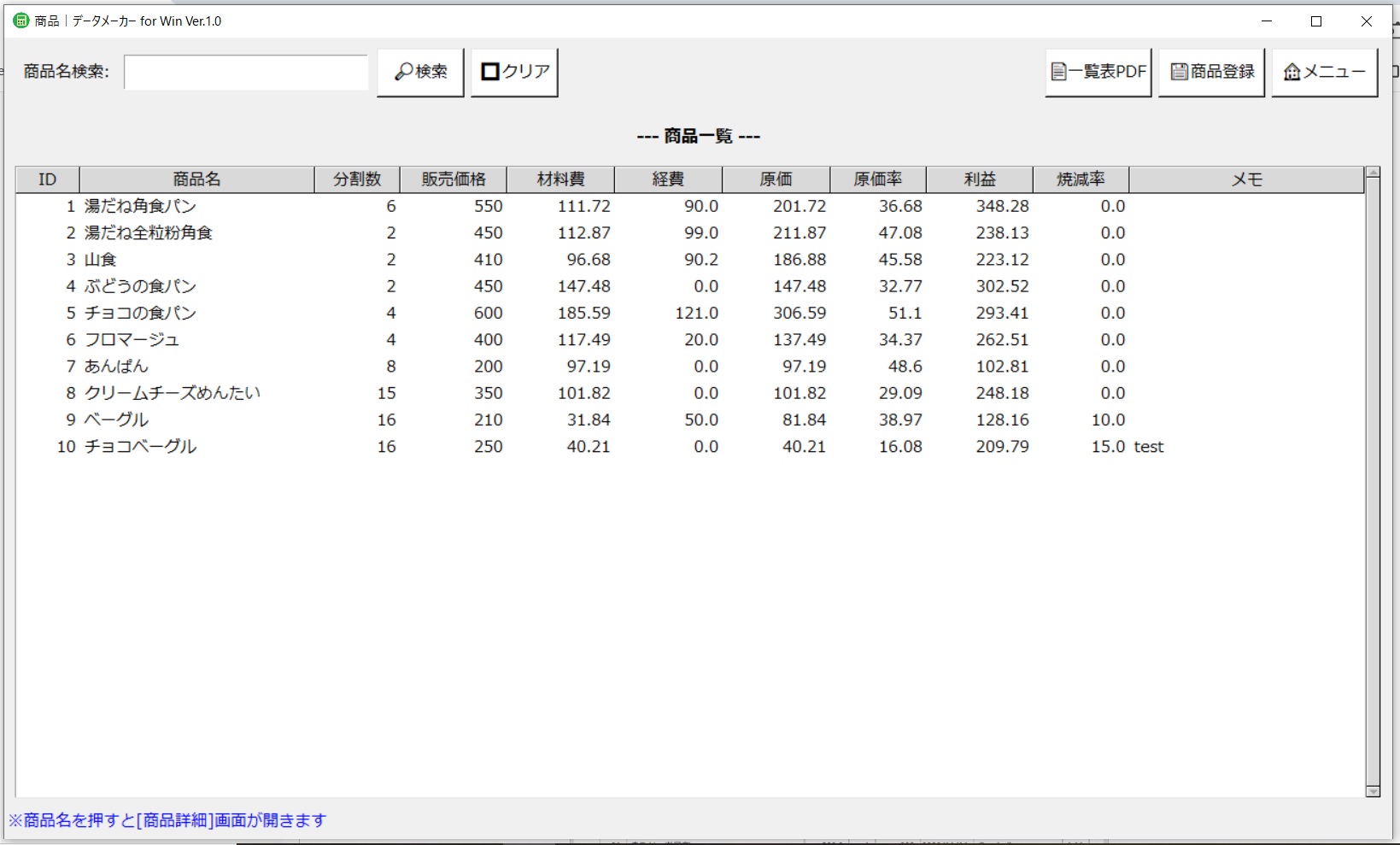Click the --- 商品一覧 --- heading
Screen dimensions: 1400x845
699,136
